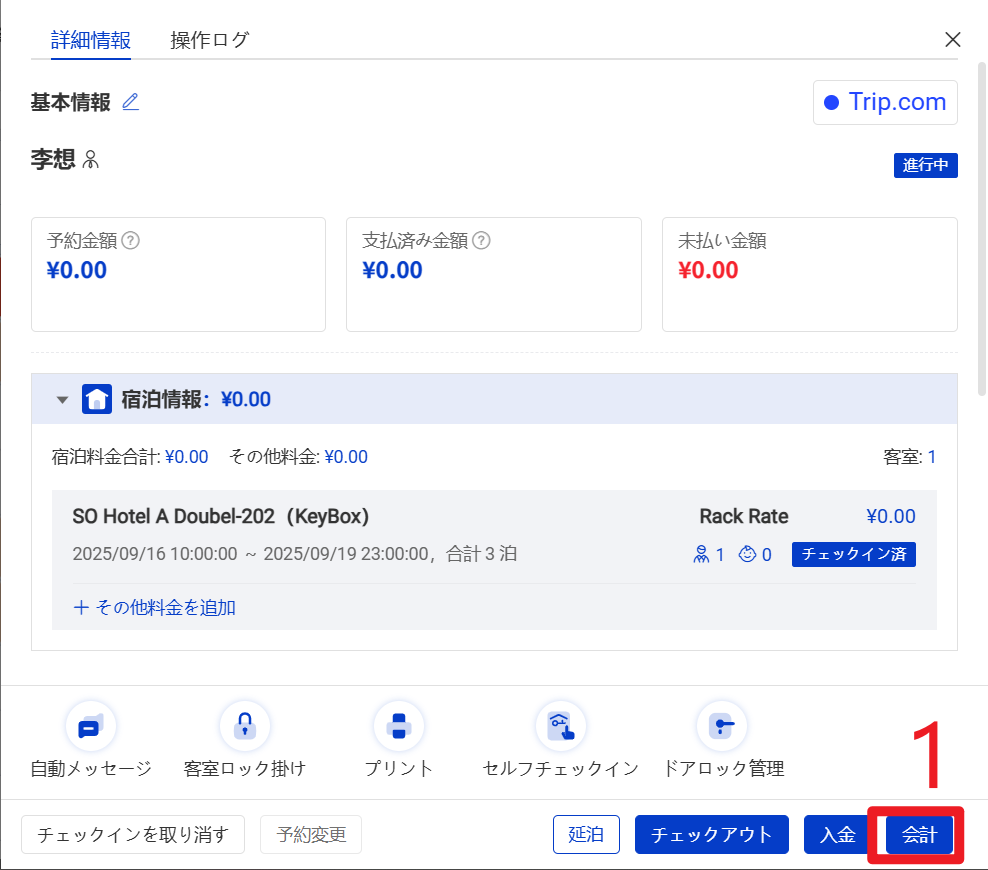
Task: Select the 詳細情報 tab
Action: (x=91, y=40)
